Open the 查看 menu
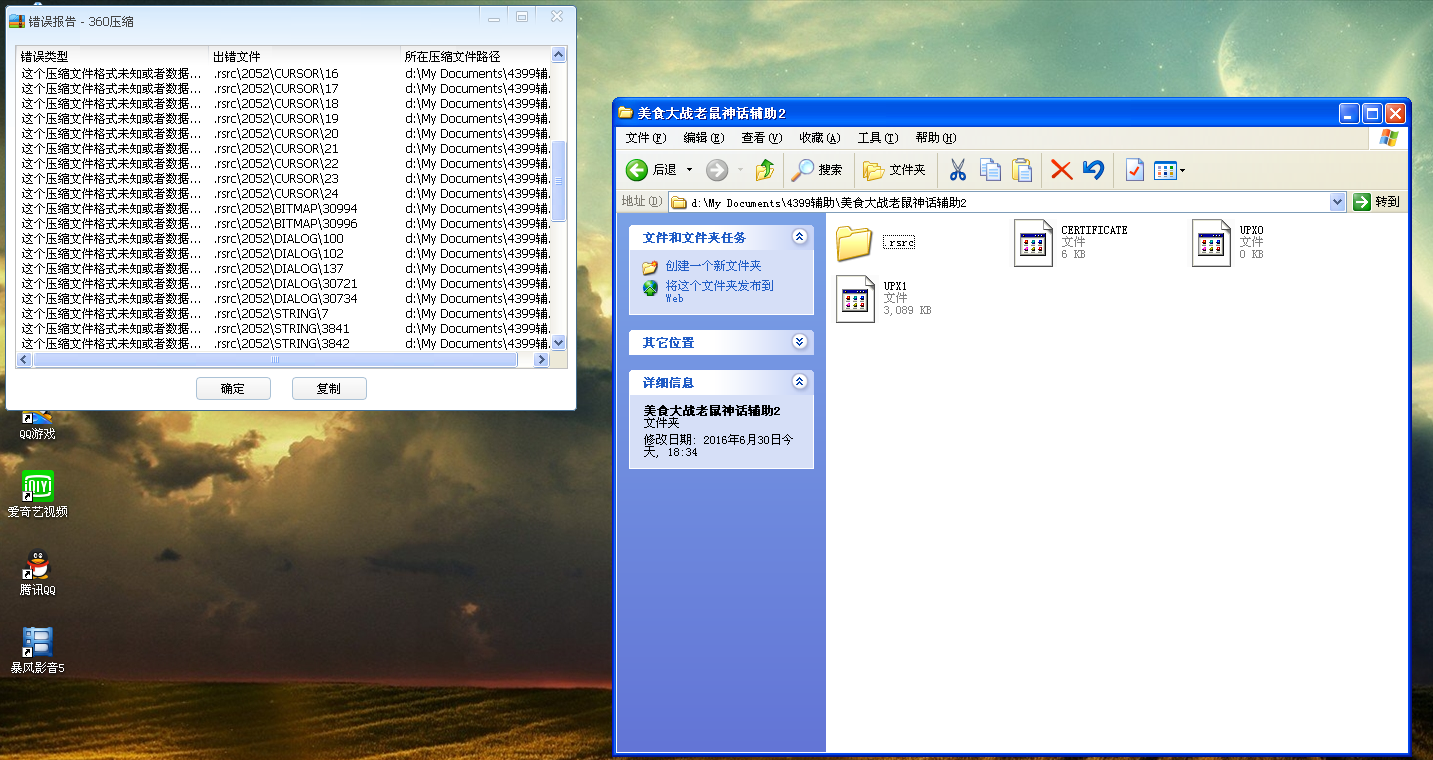Screen dimensions: 1433x760 pyautogui.click(x=760, y=137)
